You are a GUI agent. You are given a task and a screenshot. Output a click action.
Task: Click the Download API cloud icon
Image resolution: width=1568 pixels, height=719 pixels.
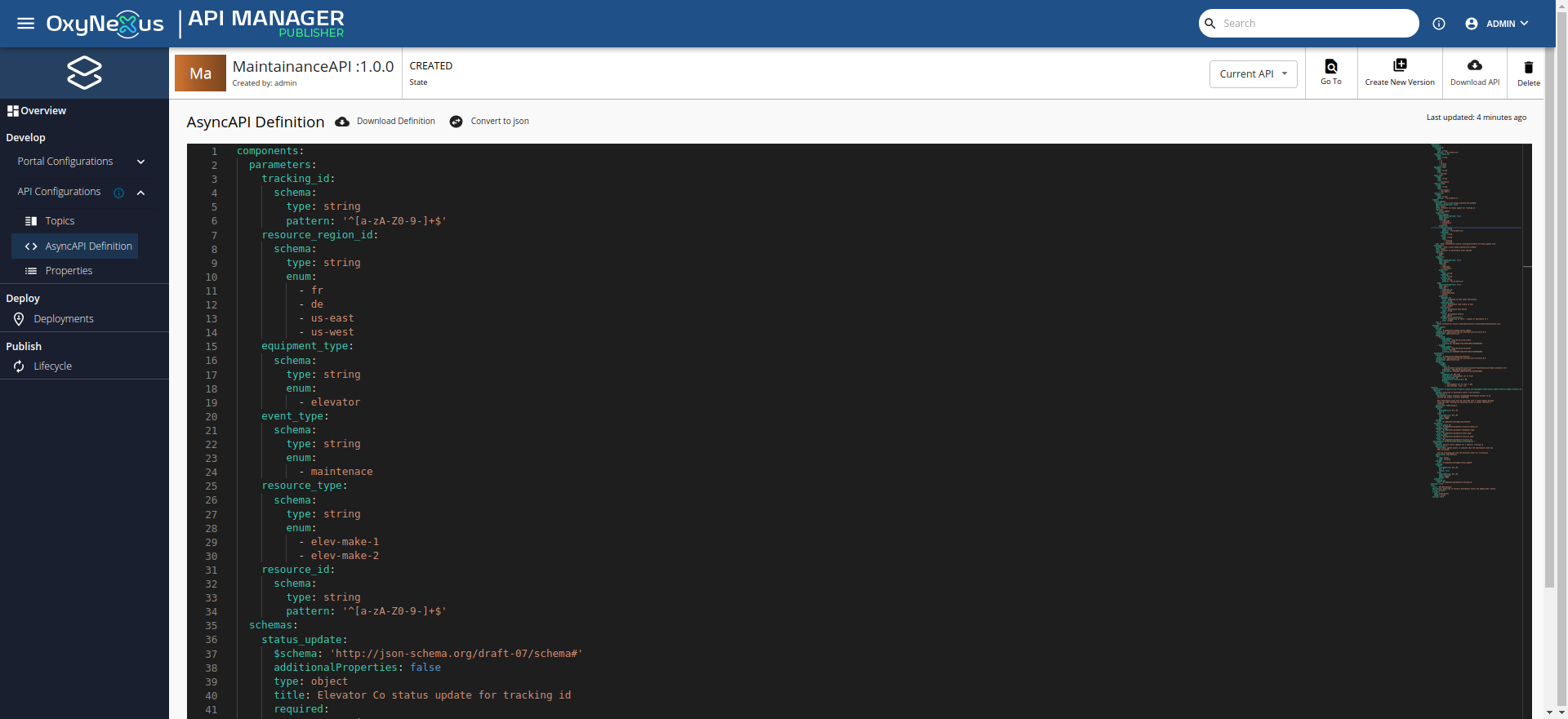pyautogui.click(x=1475, y=65)
